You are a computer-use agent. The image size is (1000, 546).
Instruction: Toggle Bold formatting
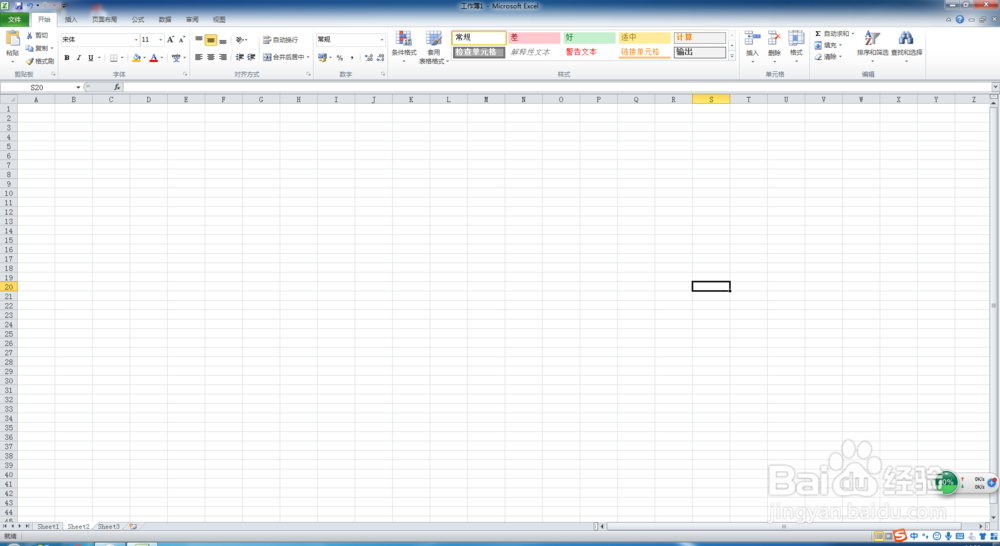tap(67, 58)
